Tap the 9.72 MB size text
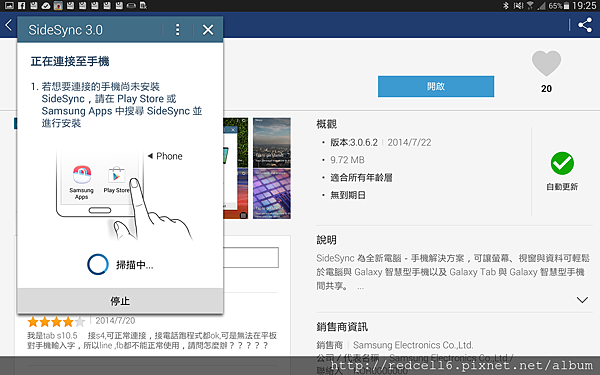 [347, 160]
